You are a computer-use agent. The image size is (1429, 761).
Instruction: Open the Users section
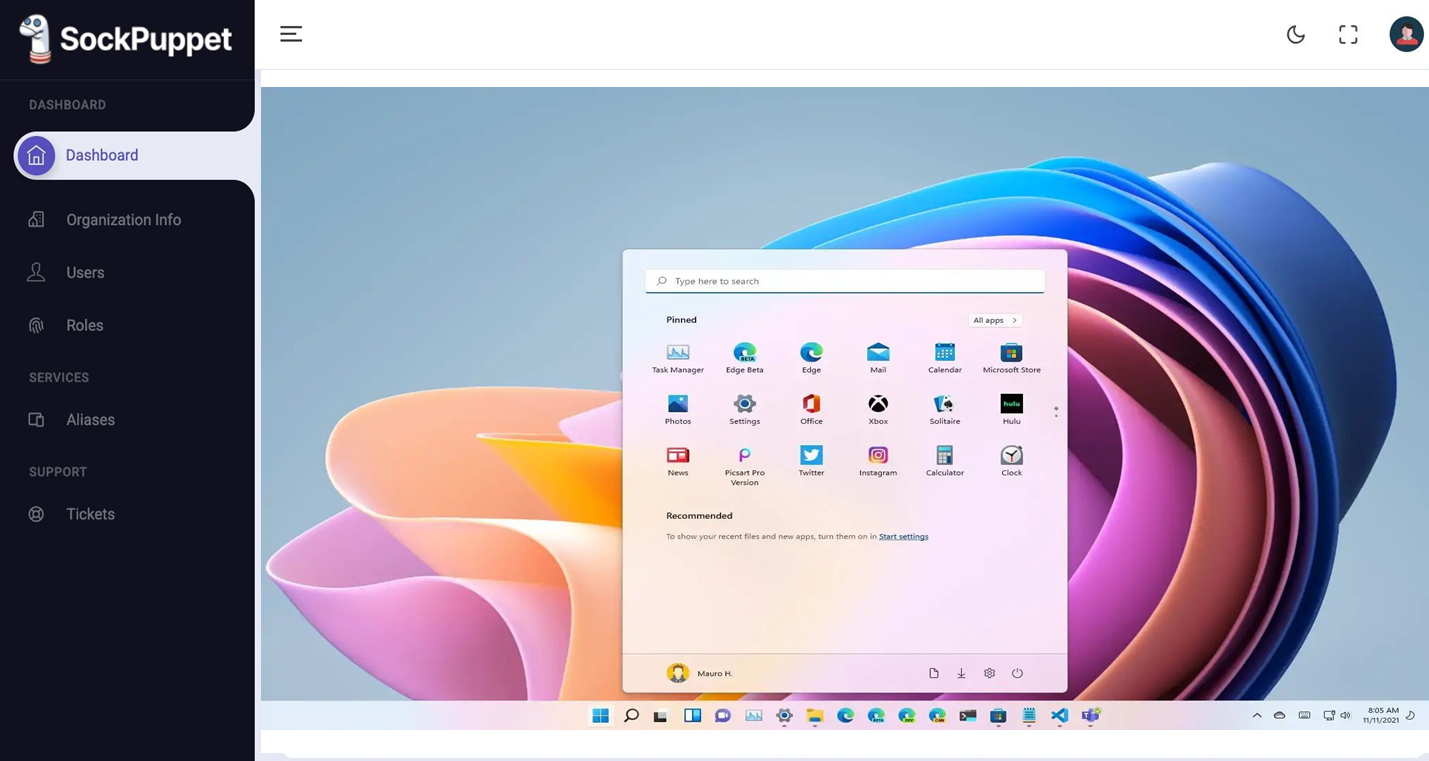pyautogui.click(x=85, y=273)
